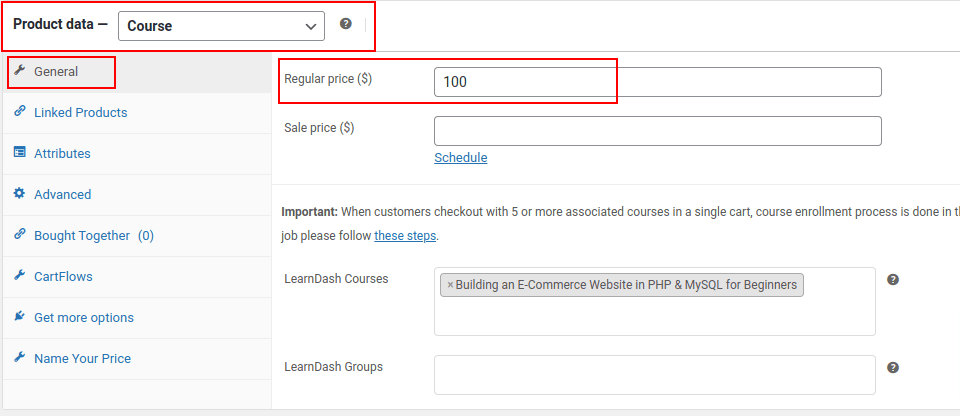
Task: Remove the Building an E-Commerce Website course tag
Action: (x=450, y=285)
